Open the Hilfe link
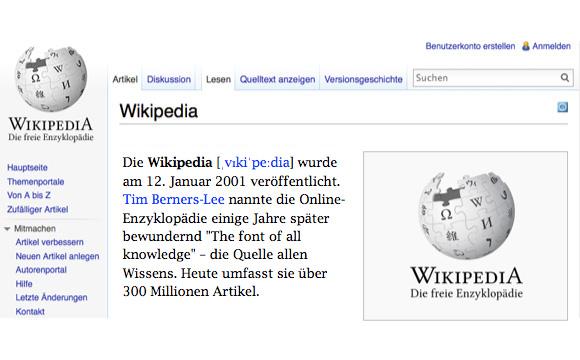The image size is (580, 360). click(24, 284)
